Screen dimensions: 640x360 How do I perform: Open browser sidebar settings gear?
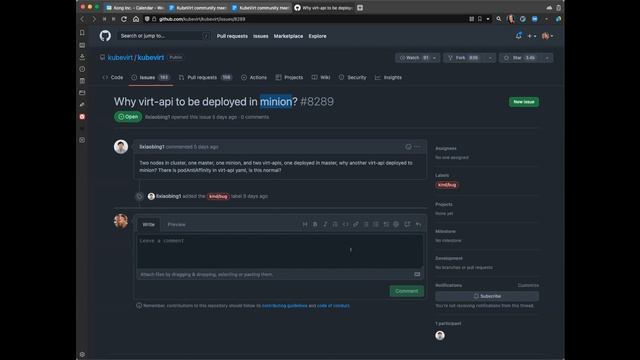pyautogui.click(x=82, y=354)
